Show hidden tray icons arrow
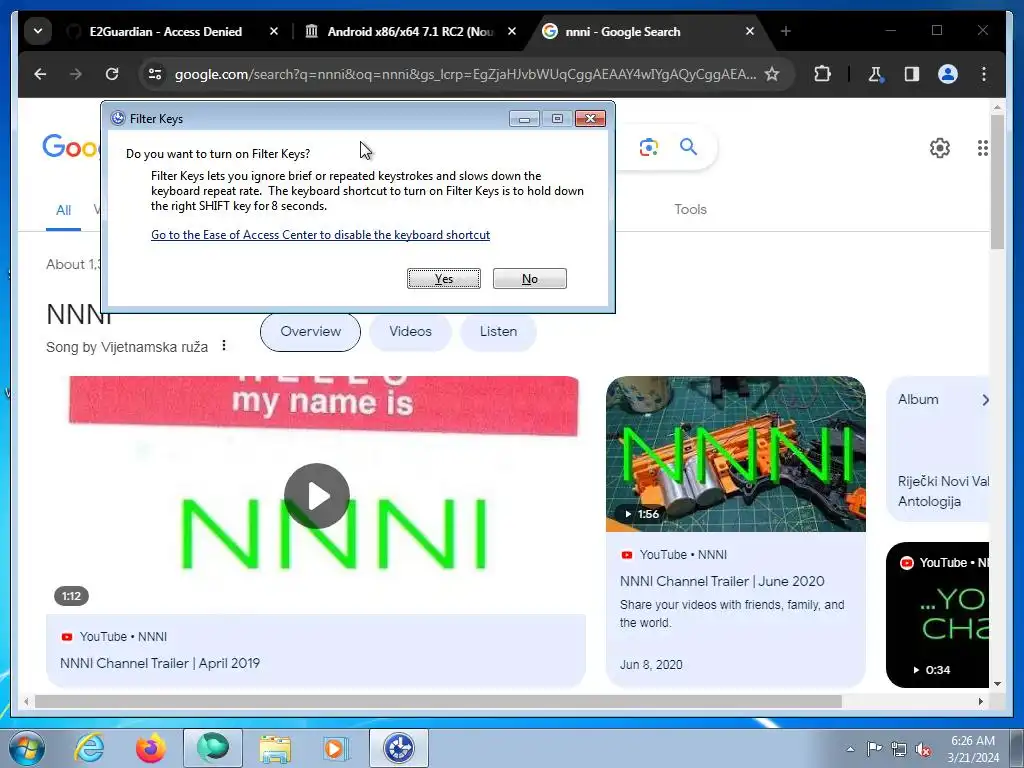Image resolution: width=1024 pixels, height=768 pixels. point(850,749)
